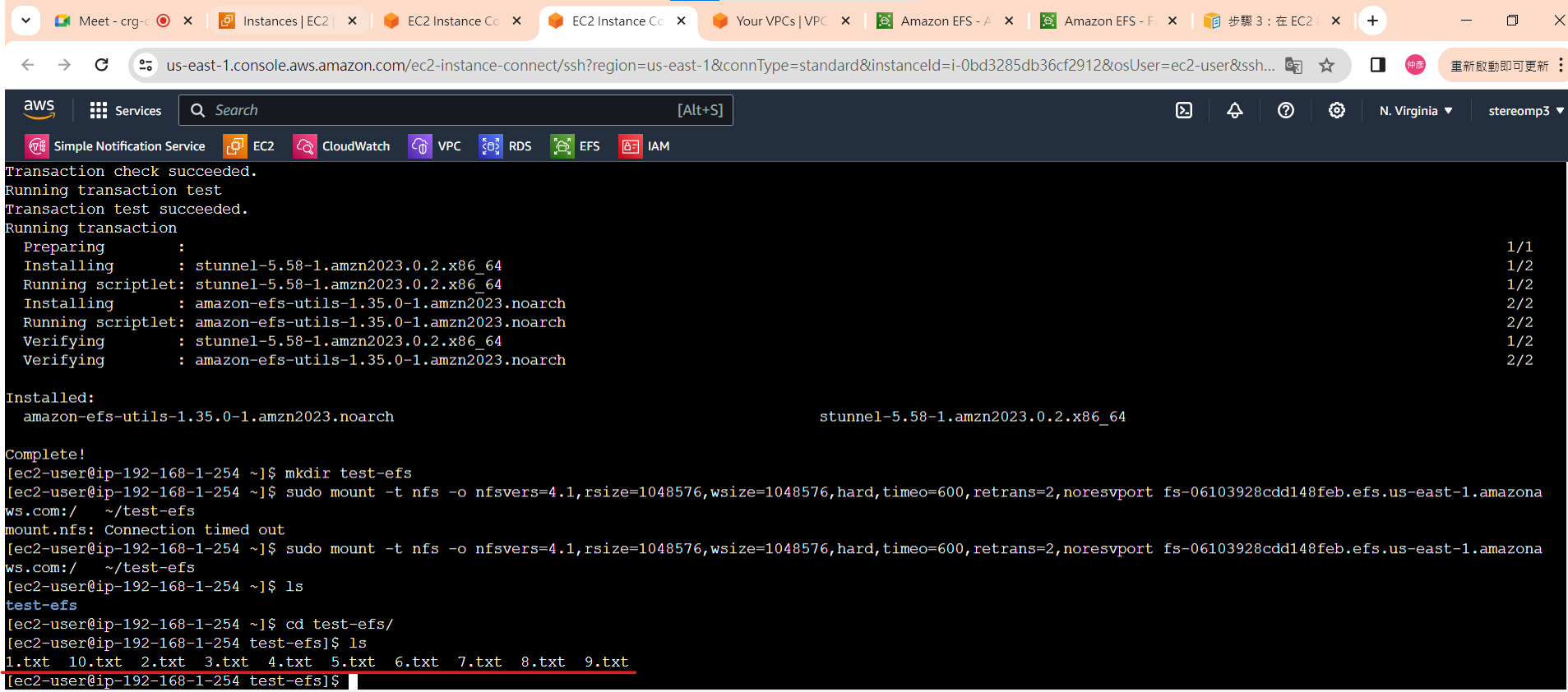1568x692 pixels.
Task: View site information icon in address bar
Action: coord(146,65)
